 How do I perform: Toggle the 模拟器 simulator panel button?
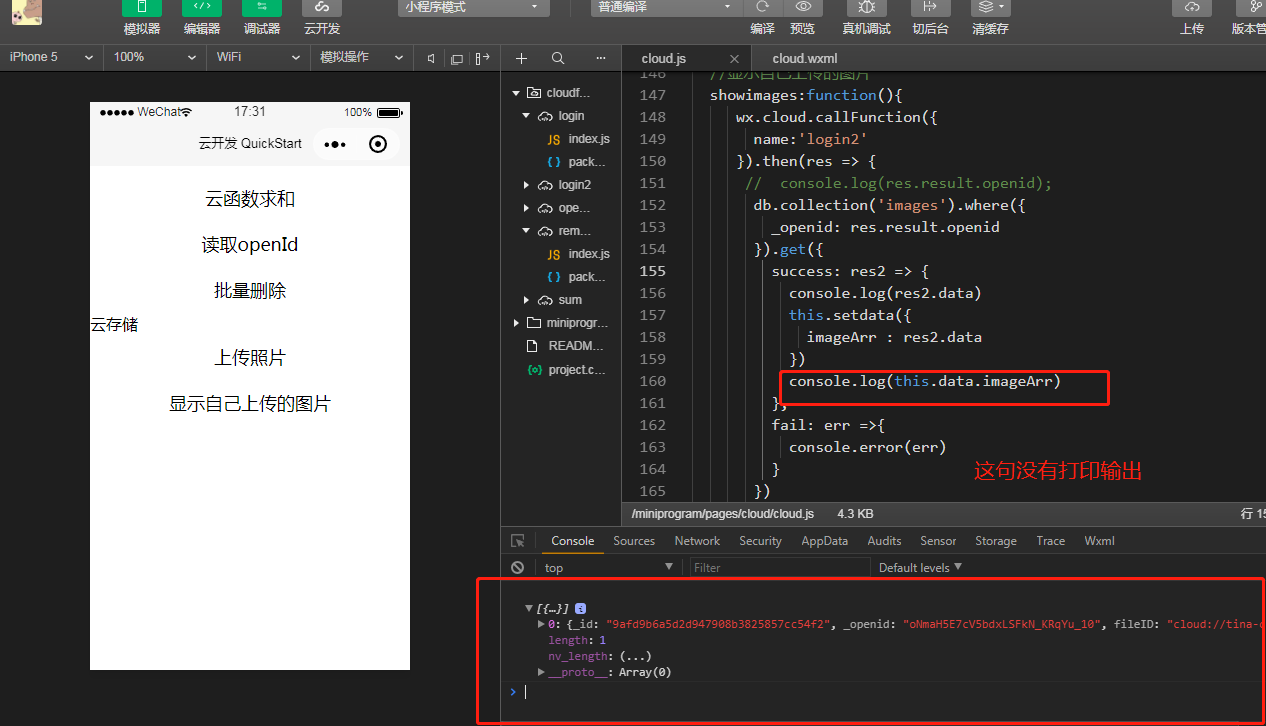point(141,8)
